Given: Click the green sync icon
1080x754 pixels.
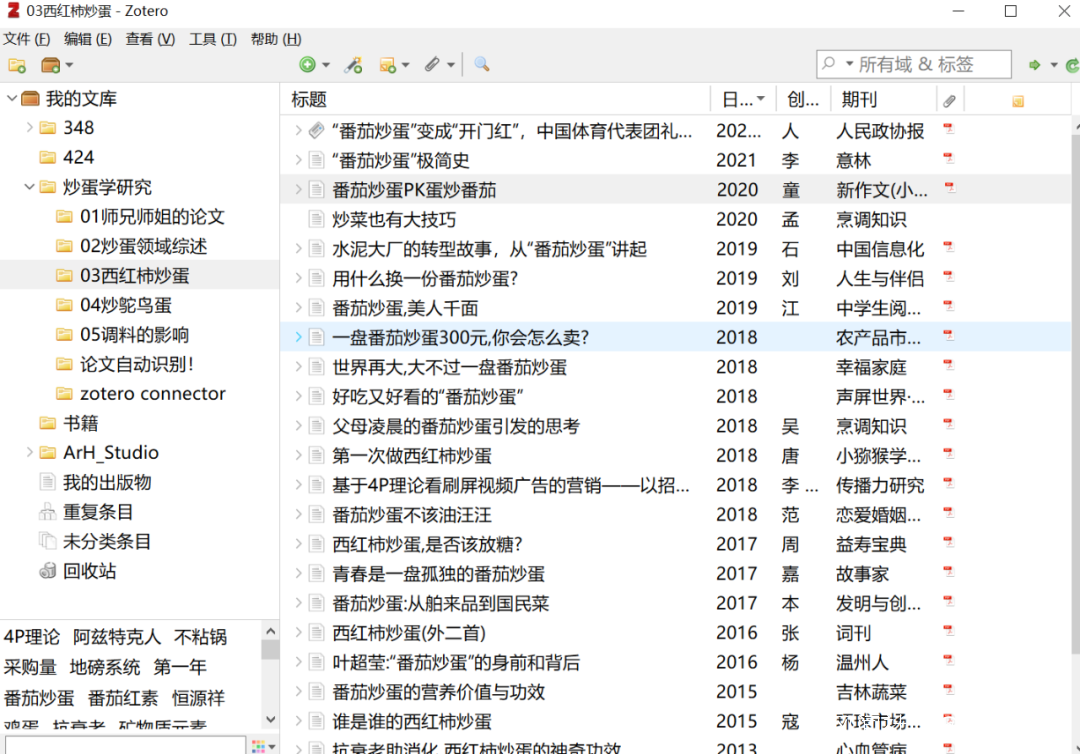Looking at the screenshot, I should (1072, 65).
